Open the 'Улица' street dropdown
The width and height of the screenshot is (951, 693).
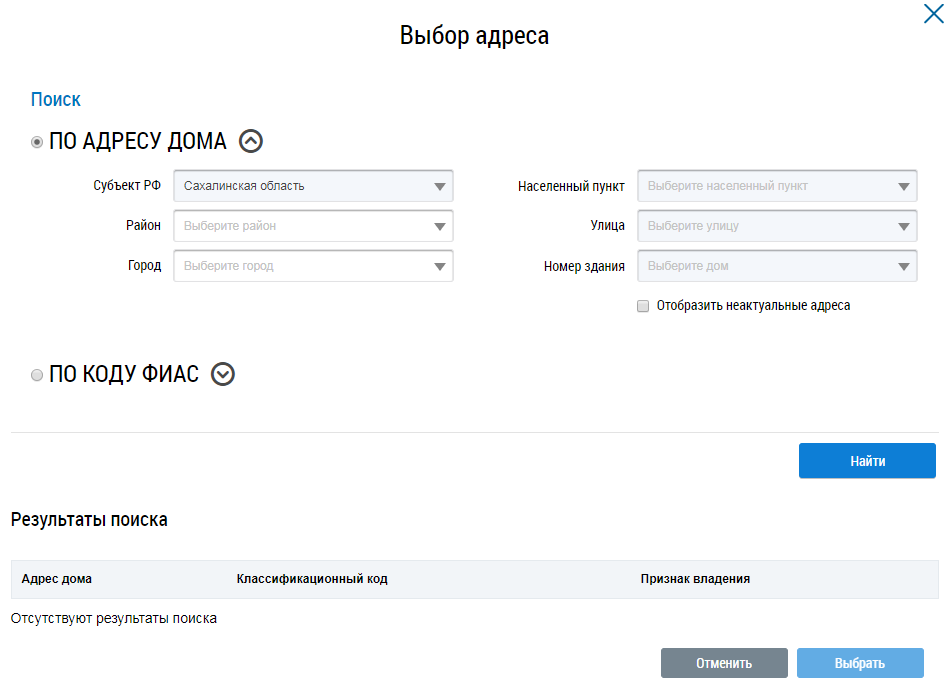click(x=777, y=226)
